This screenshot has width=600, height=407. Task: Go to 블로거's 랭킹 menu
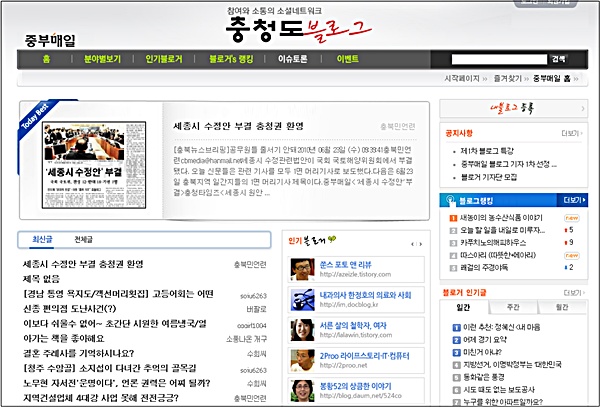231,59
